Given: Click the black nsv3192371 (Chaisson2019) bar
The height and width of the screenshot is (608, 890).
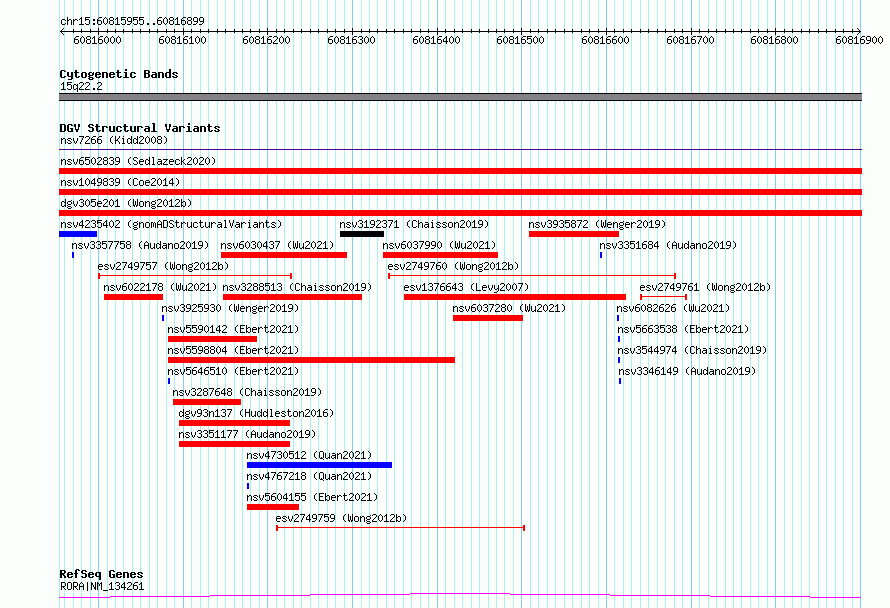Looking at the screenshot, I should tap(362, 234).
